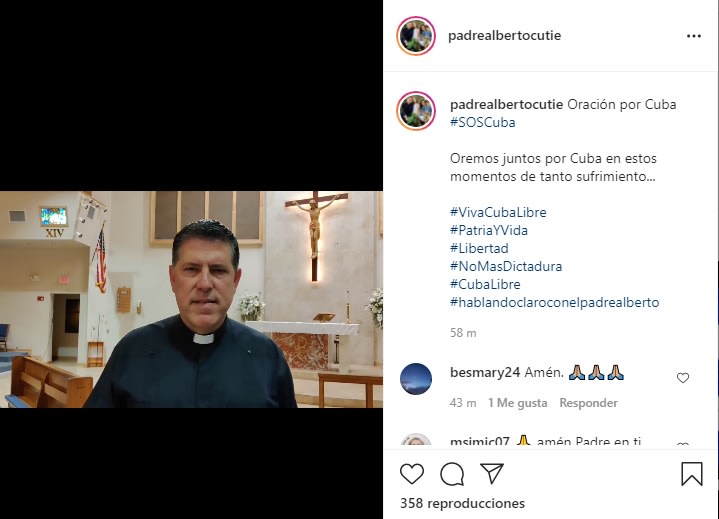Screen dimensions: 719x519
Task: Open the #VivaCubaLibre hashtag
Action: [x=498, y=212]
